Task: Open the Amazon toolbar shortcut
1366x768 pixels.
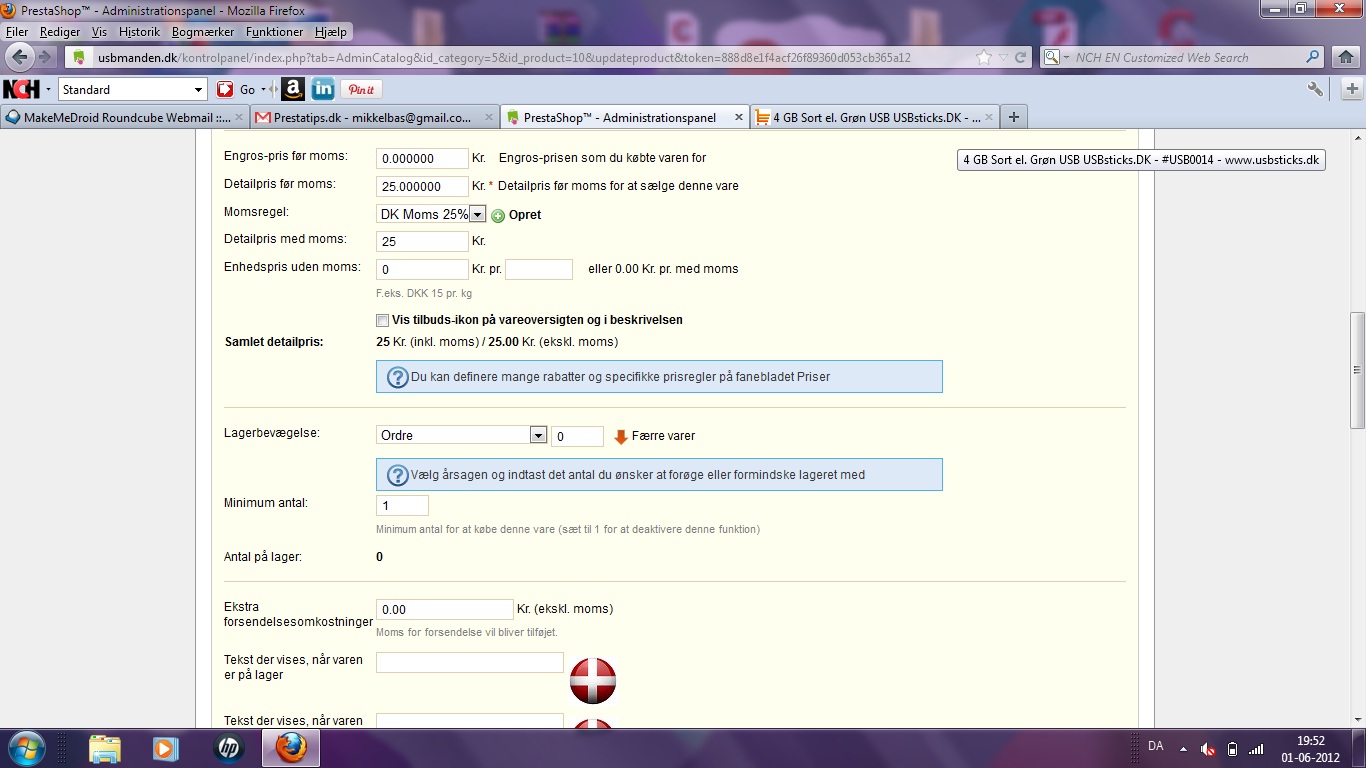Action: coord(292,89)
